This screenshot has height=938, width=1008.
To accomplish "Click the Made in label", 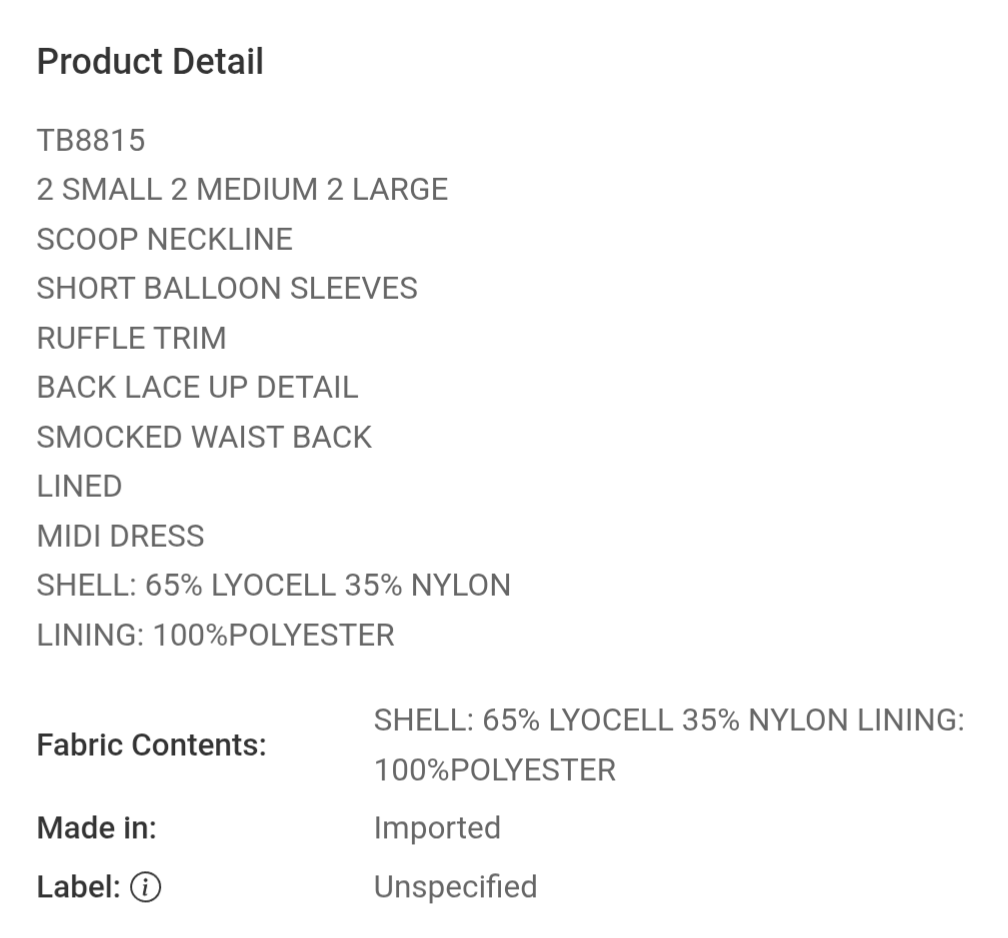I will 97,827.
